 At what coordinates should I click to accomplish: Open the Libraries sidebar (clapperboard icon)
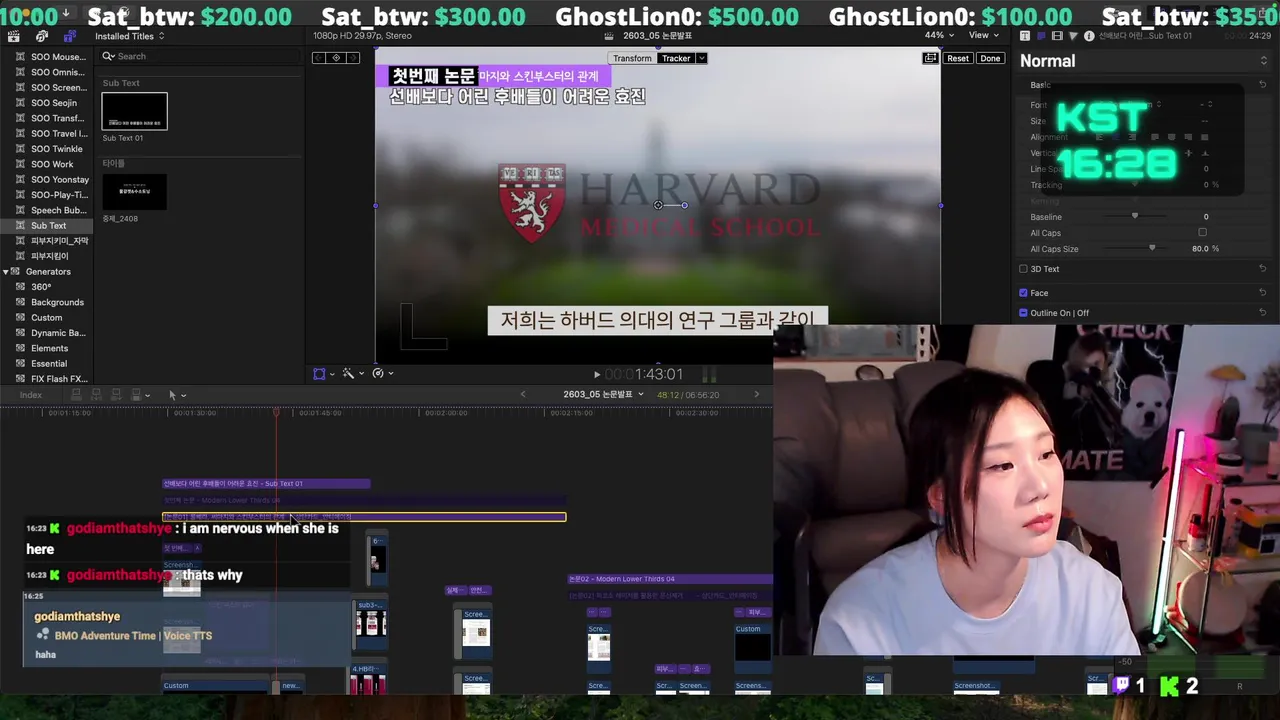click(x=13, y=36)
